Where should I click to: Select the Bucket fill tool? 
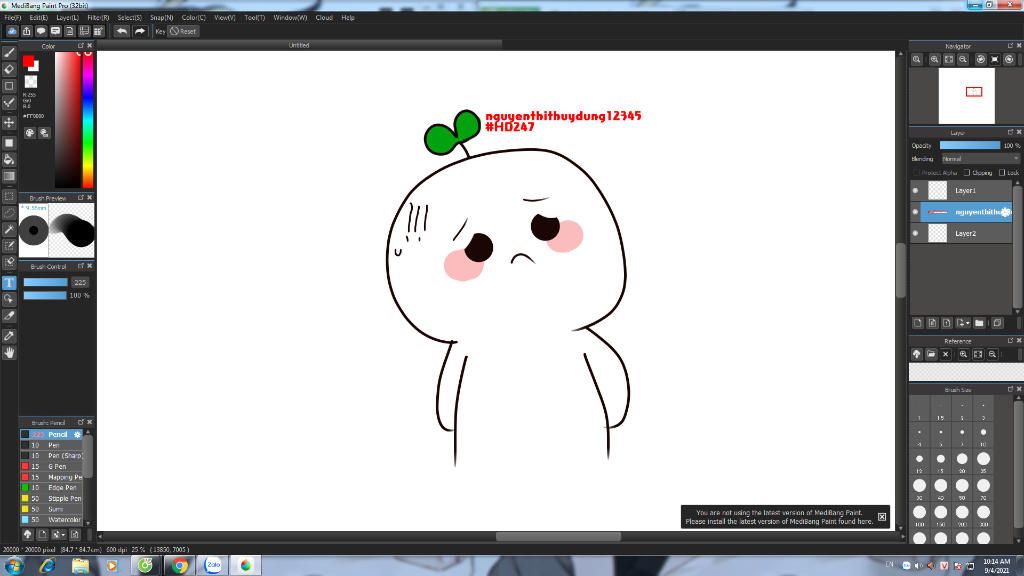(x=9, y=159)
